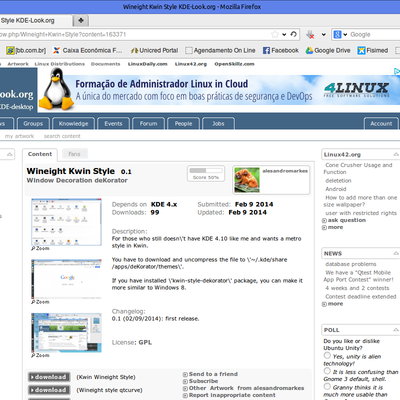Open the third desktop screenshot thumbnail
The height and width of the screenshot is (400, 400).
click(66, 332)
